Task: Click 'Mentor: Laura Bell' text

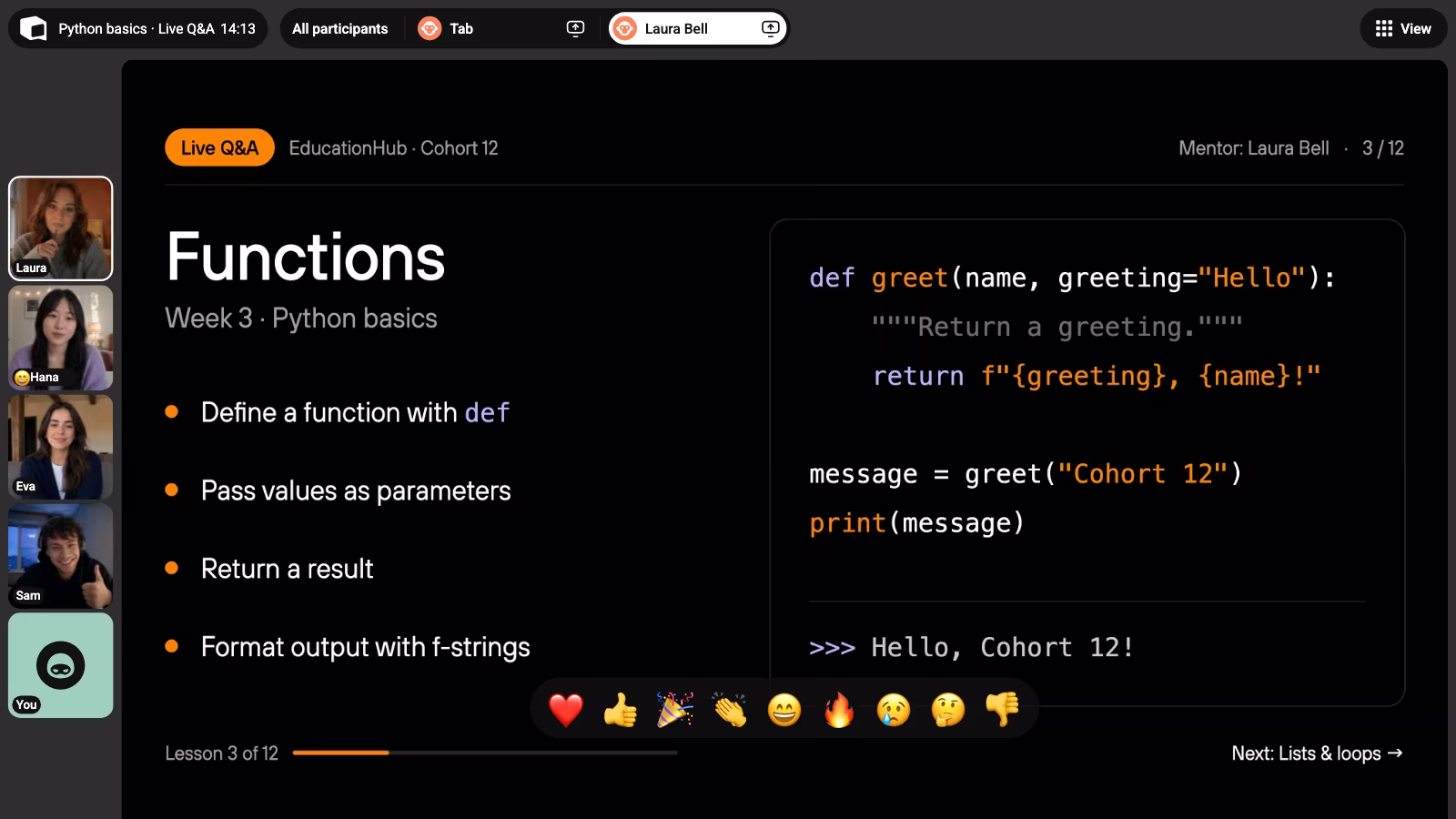Action: (1253, 147)
